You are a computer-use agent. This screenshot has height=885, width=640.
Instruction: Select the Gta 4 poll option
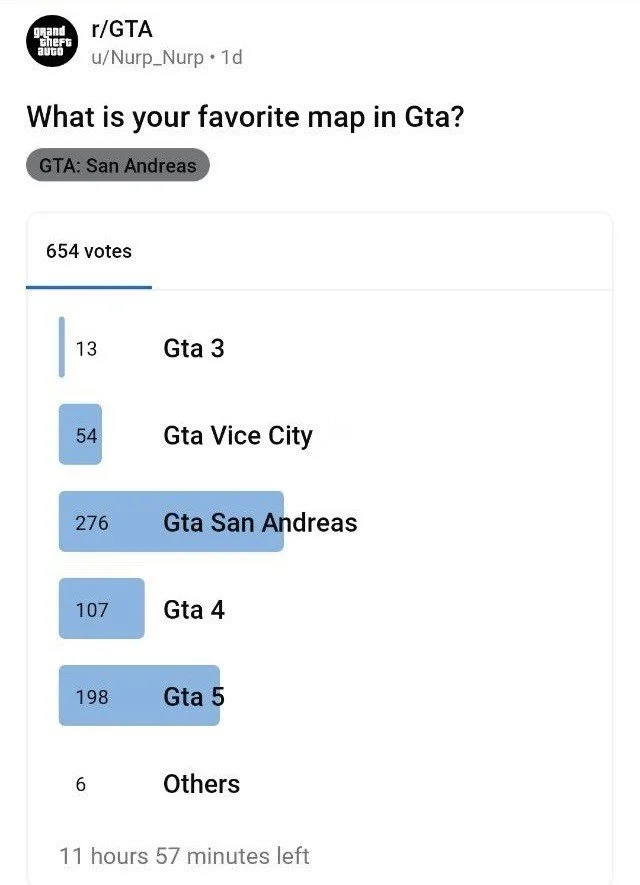click(194, 609)
